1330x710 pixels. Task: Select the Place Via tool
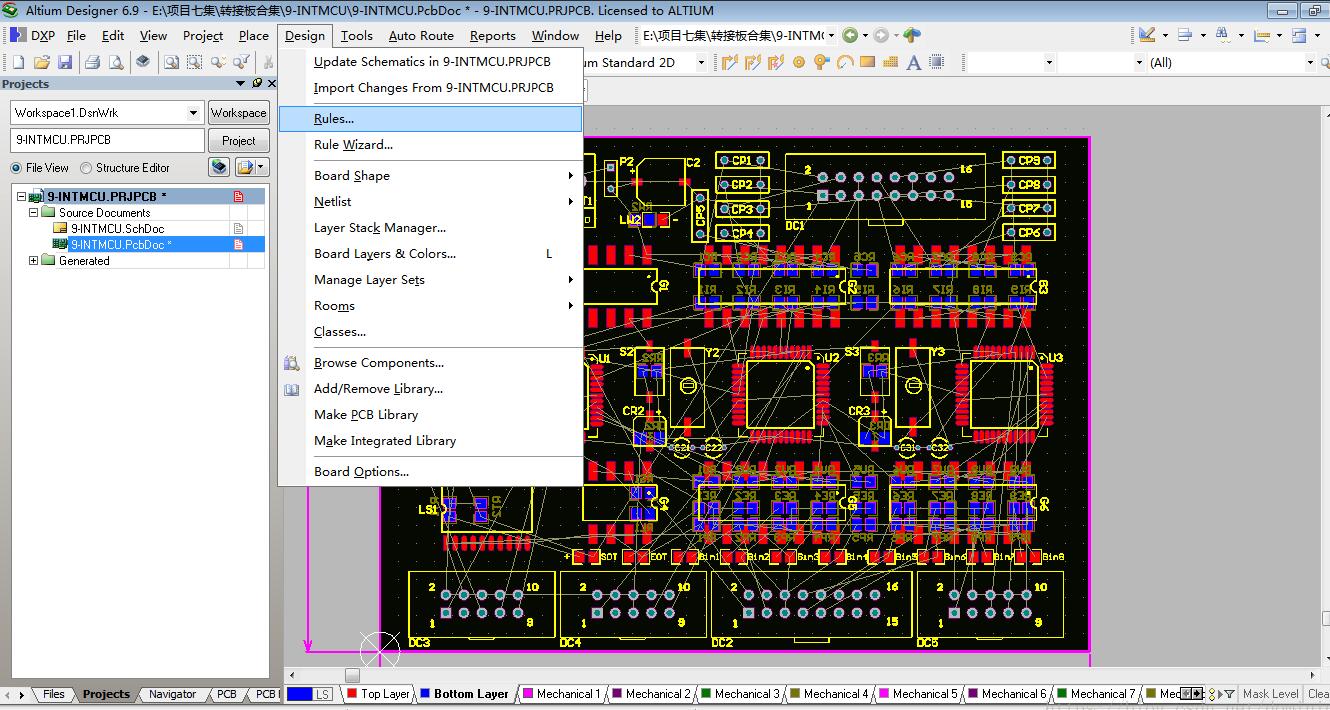click(821, 61)
